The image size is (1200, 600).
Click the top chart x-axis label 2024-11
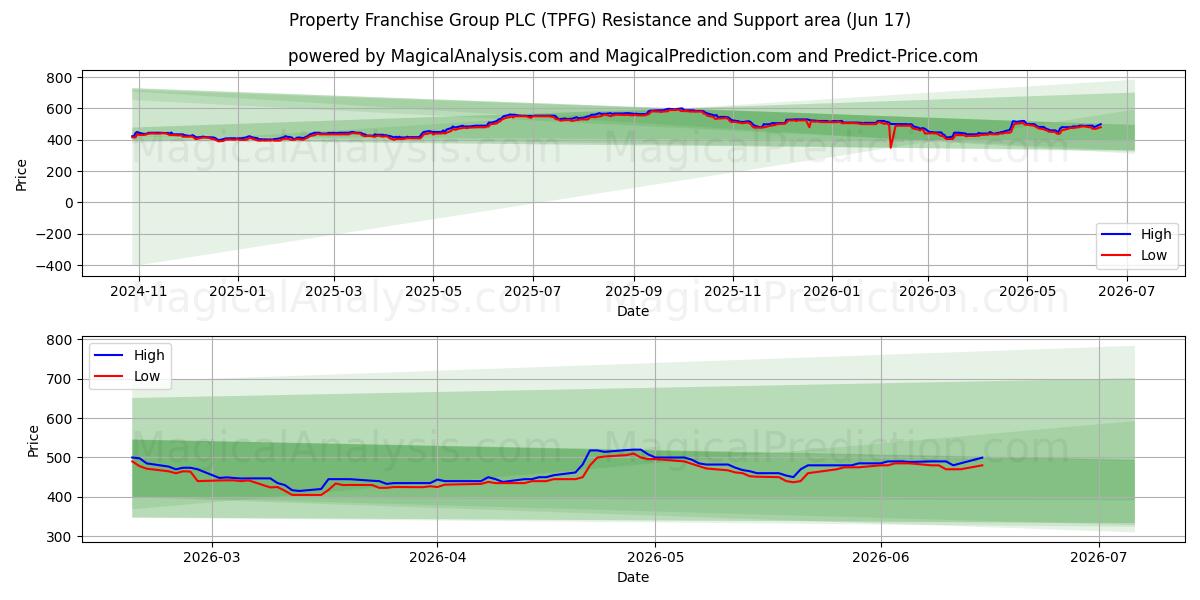[x=139, y=291]
